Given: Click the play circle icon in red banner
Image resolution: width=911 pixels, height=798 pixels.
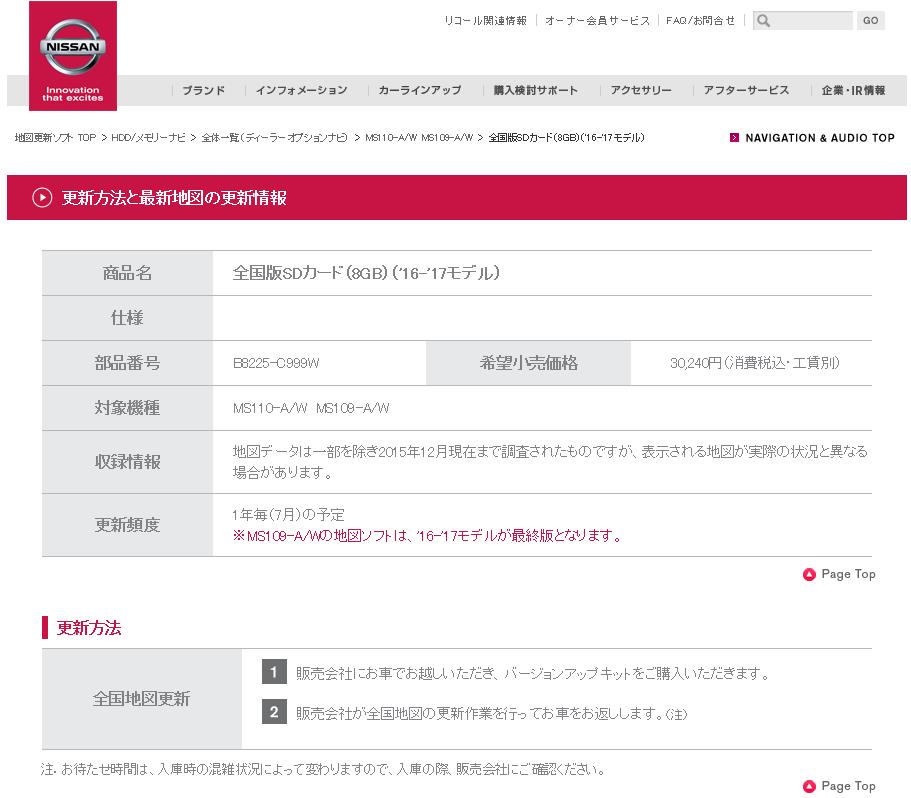Looking at the screenshot, I should click(42, 197).
